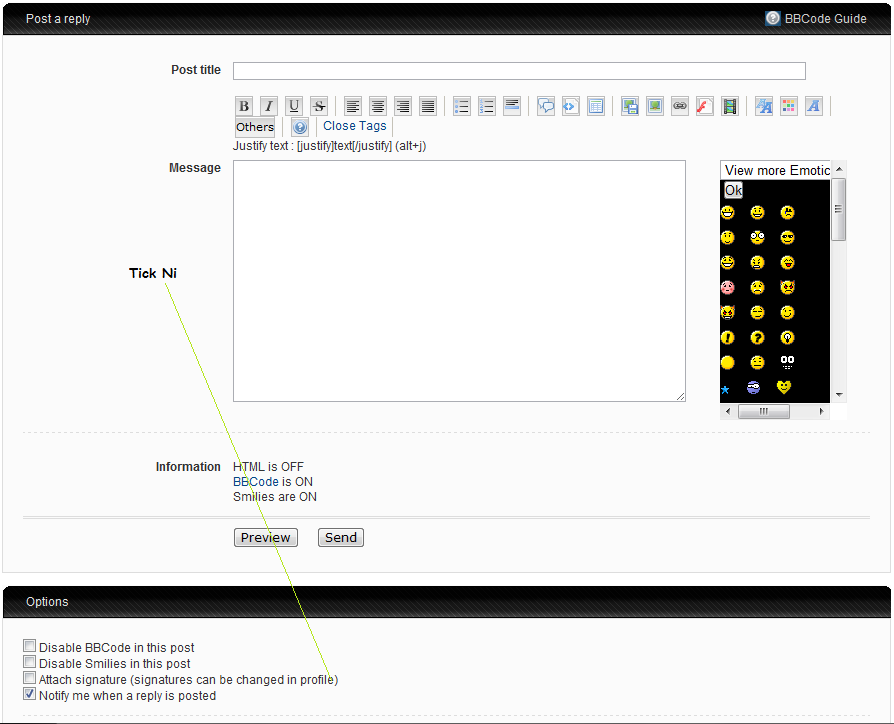Justify text alignment
This screenshot has width=894, height=724.
click(x=428, y=106)
